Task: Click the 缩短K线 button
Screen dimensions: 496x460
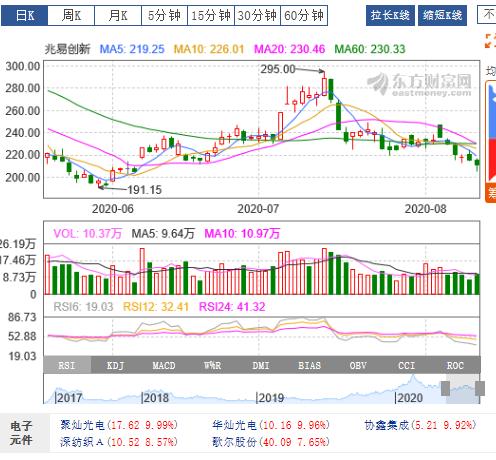Action: pos(442,15)
